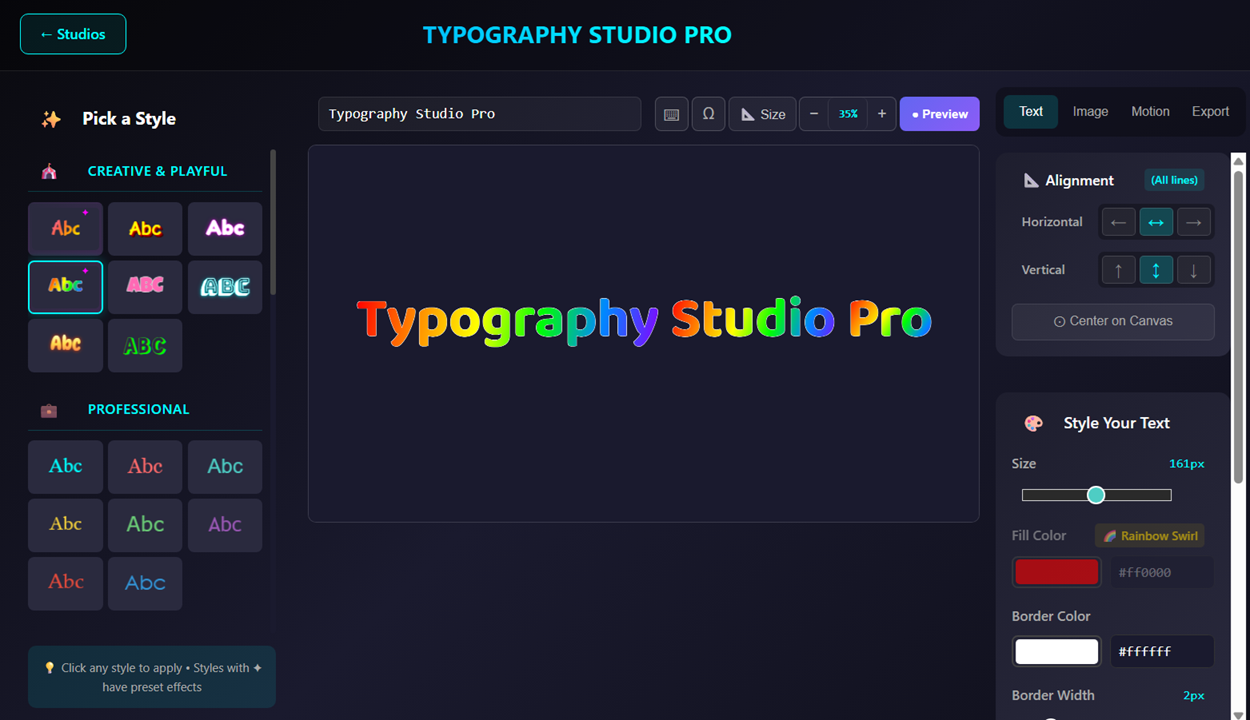Select horizontal center alignment toggle

1156,222
